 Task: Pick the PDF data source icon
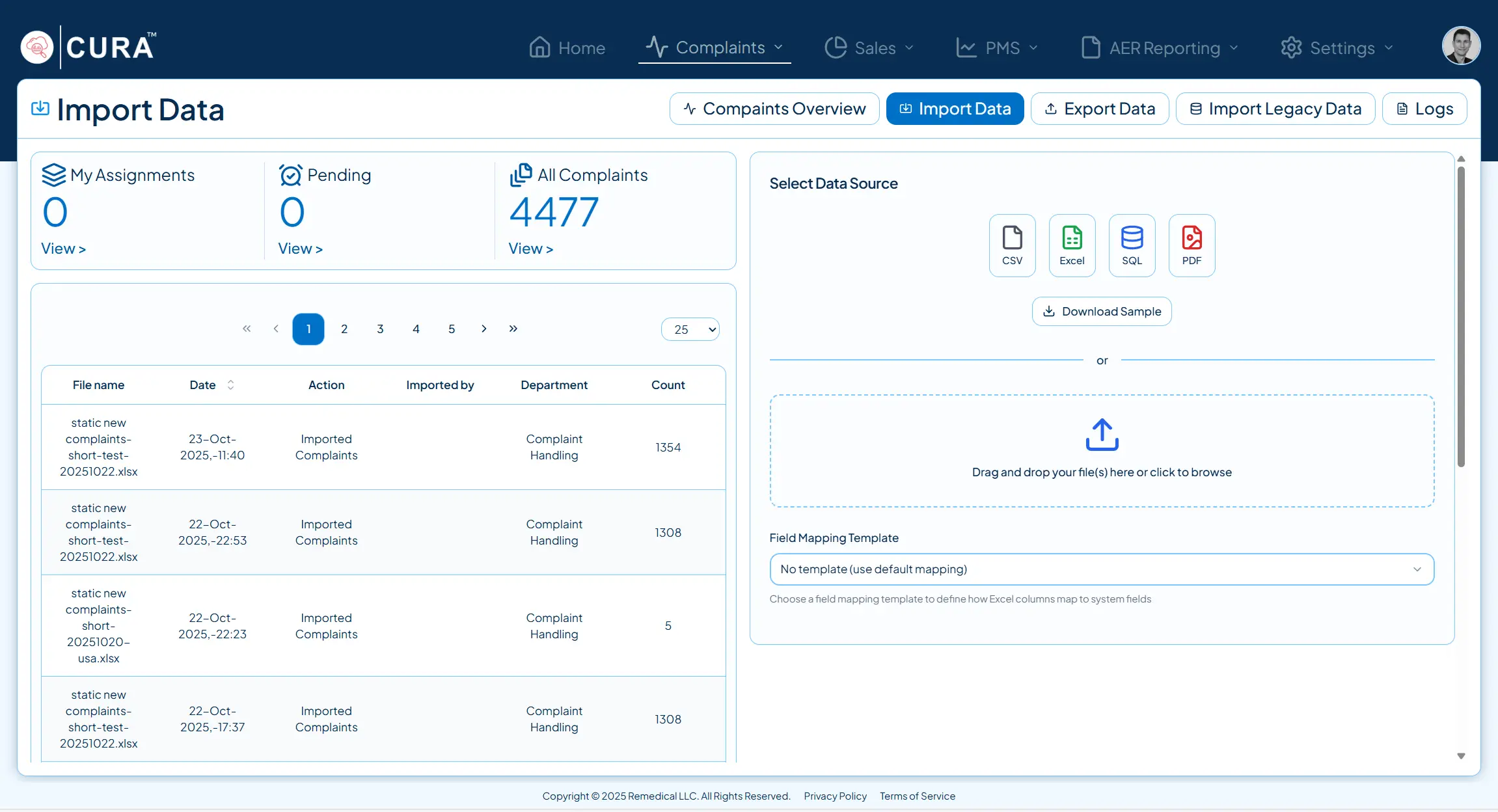1192,245
